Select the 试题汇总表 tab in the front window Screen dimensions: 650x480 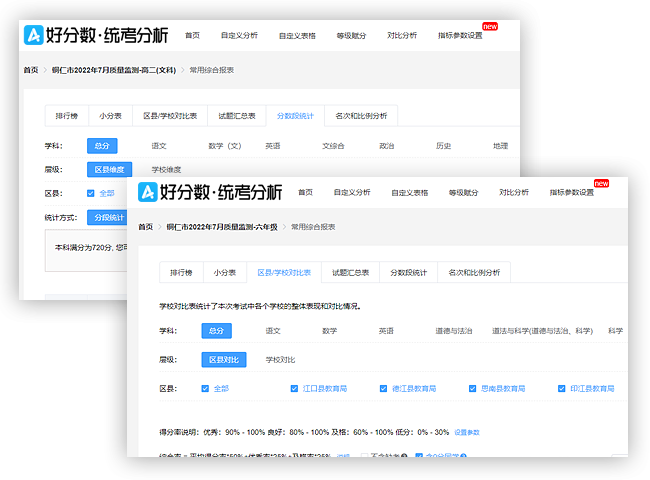(x=350, y=272)
